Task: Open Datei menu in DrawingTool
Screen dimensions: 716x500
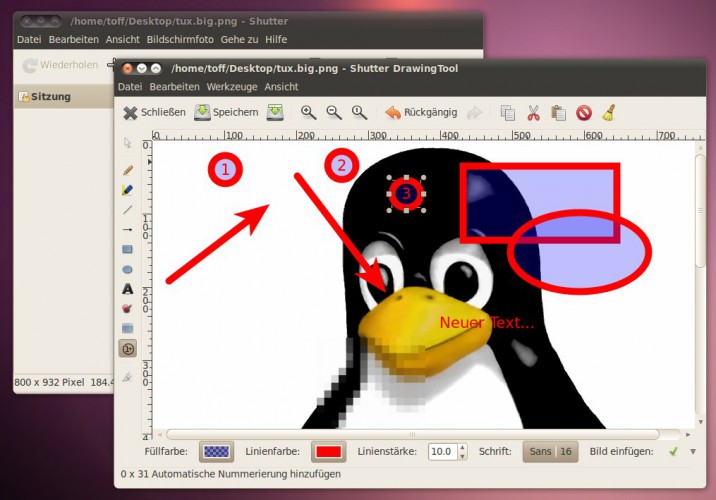Action: pyautogui.click(x=130, y=87)
